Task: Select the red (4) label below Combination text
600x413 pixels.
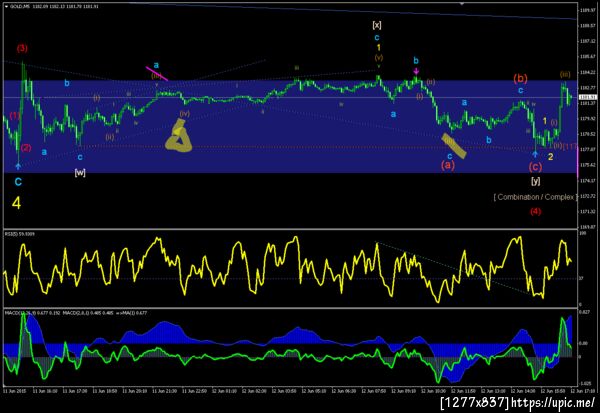Action: click(x=535, y=211)
